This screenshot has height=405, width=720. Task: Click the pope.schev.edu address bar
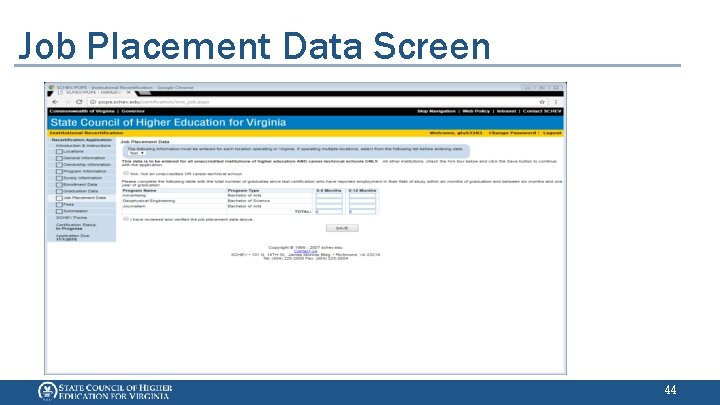317,102
